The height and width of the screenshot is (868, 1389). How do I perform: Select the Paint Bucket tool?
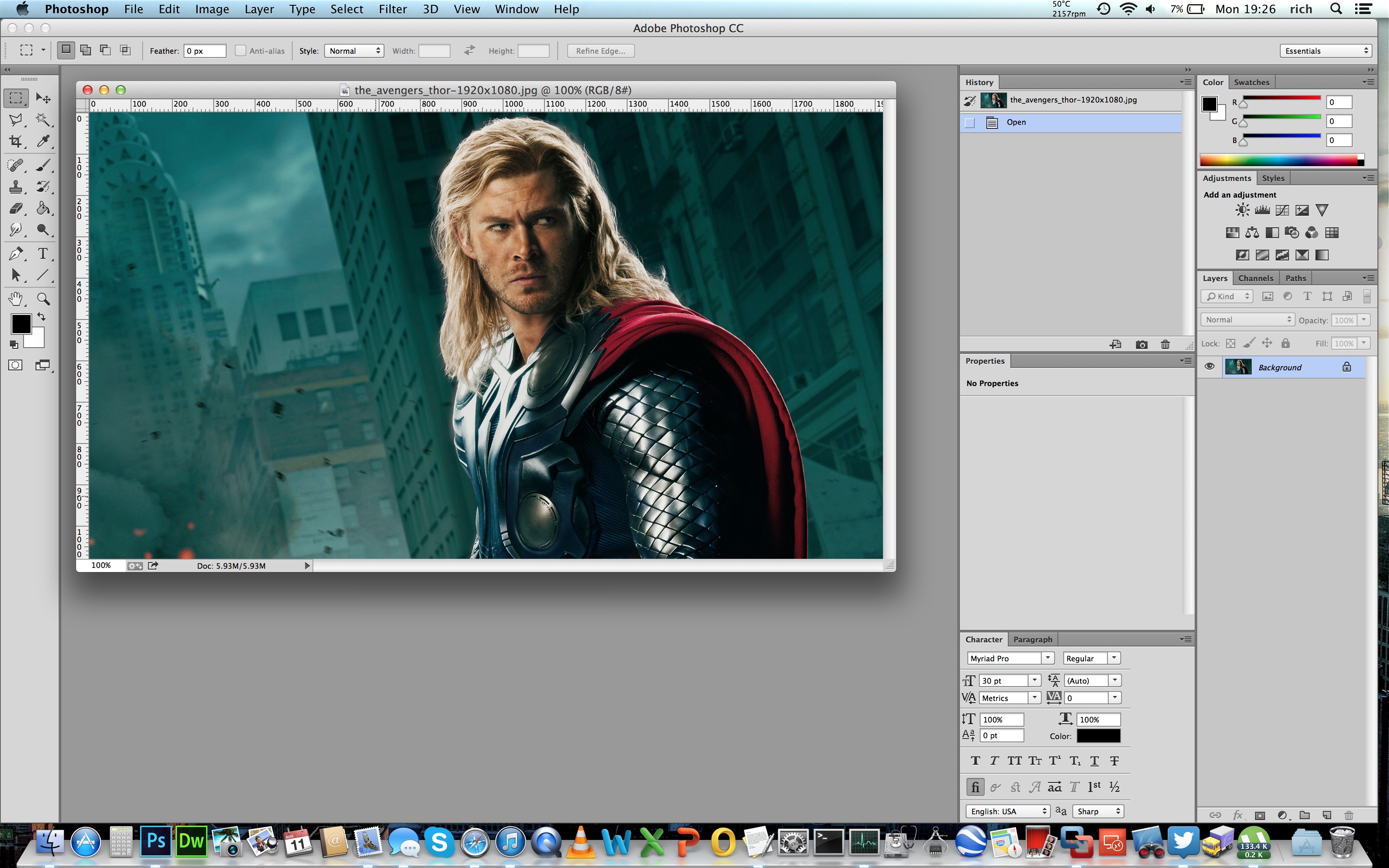point(43,208)
